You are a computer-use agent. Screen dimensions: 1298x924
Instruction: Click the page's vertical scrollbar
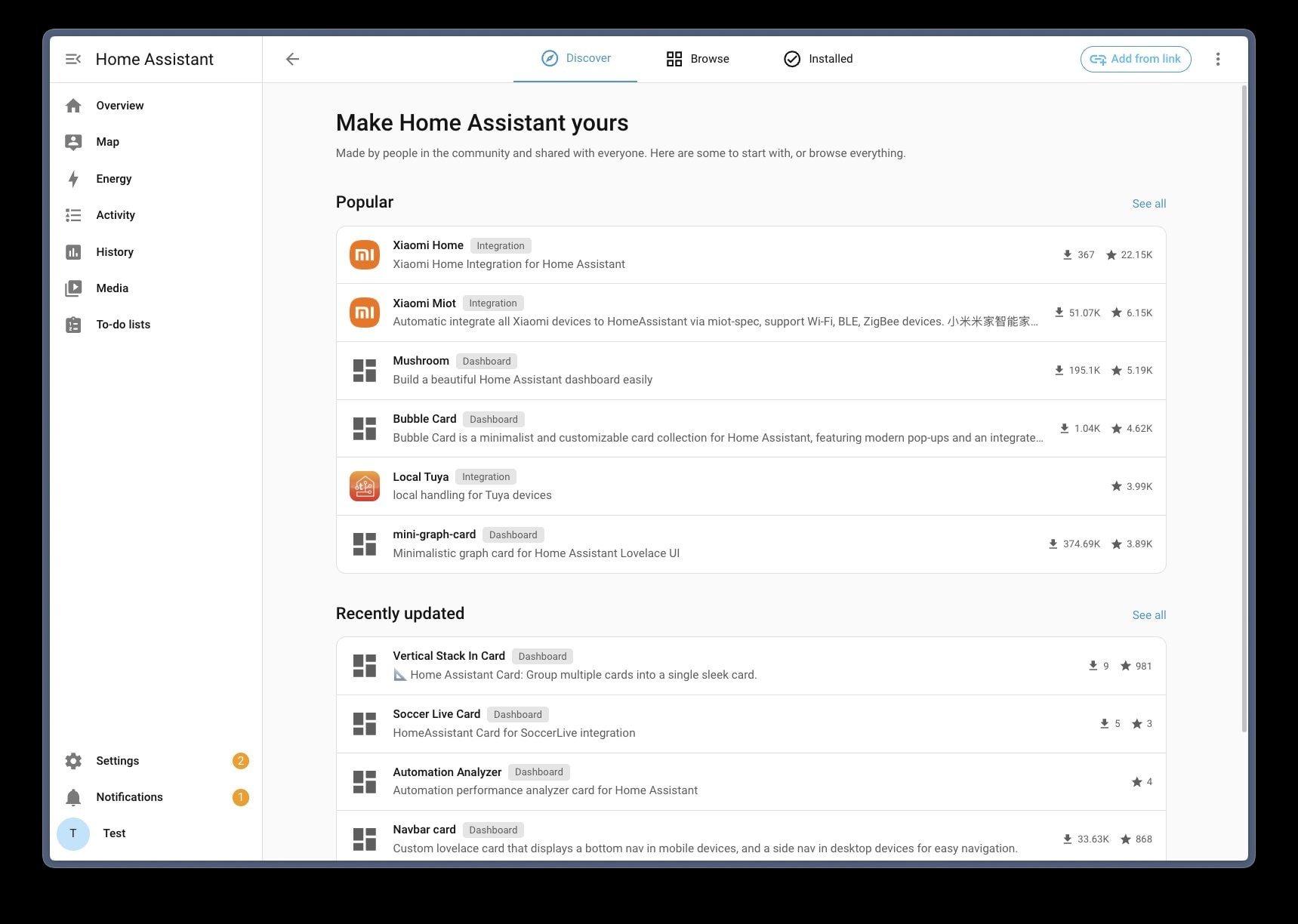pyautogui.click(x=1244, y=408)
